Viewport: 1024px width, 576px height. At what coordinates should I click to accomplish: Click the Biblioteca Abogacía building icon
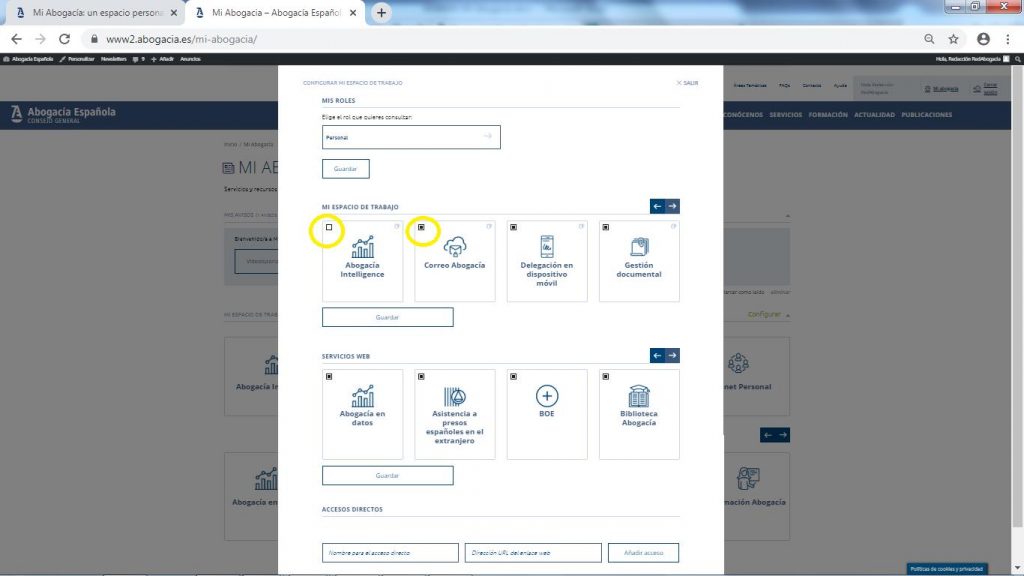pos(639,396)
